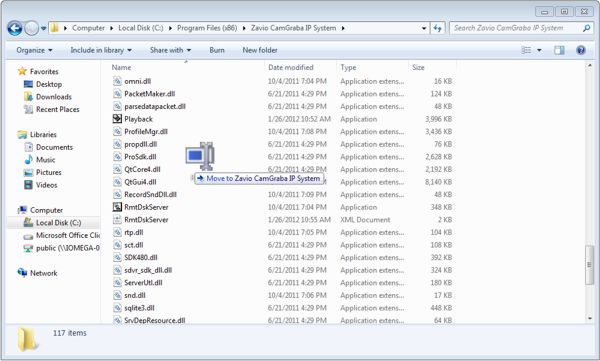The width and height of the screenshot is (600, 361).
Task: Click the ServerUtl.dll file icon
Action: (x=117, y=283)
